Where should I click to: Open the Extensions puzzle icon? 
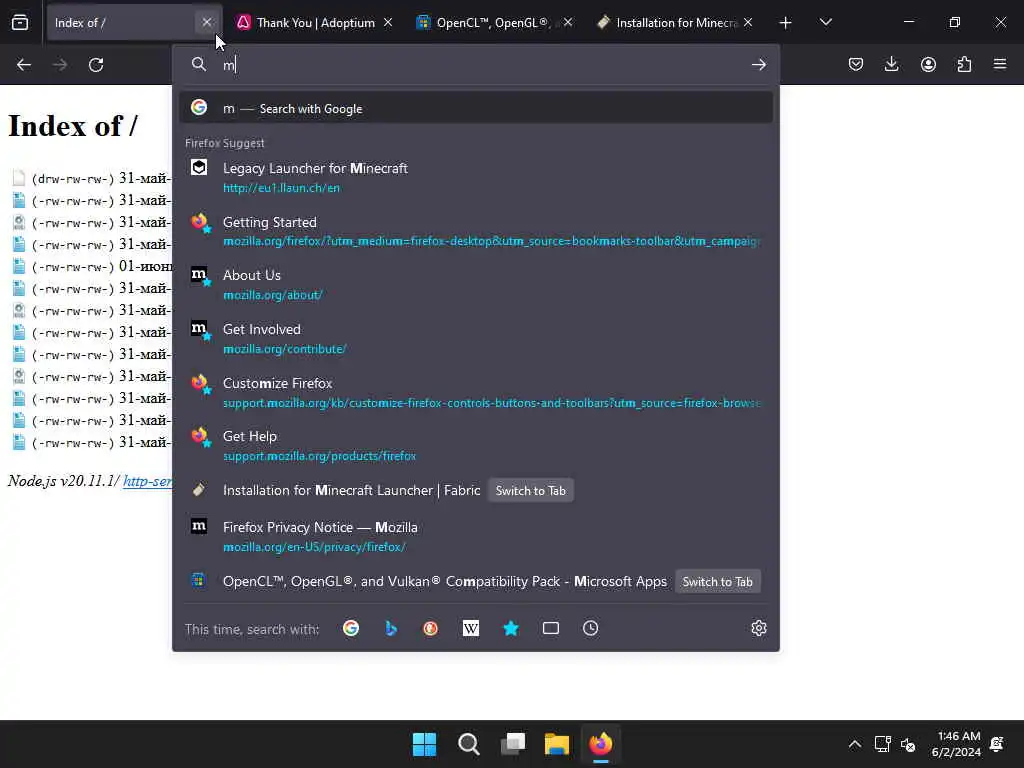click(x=964, y=64)
